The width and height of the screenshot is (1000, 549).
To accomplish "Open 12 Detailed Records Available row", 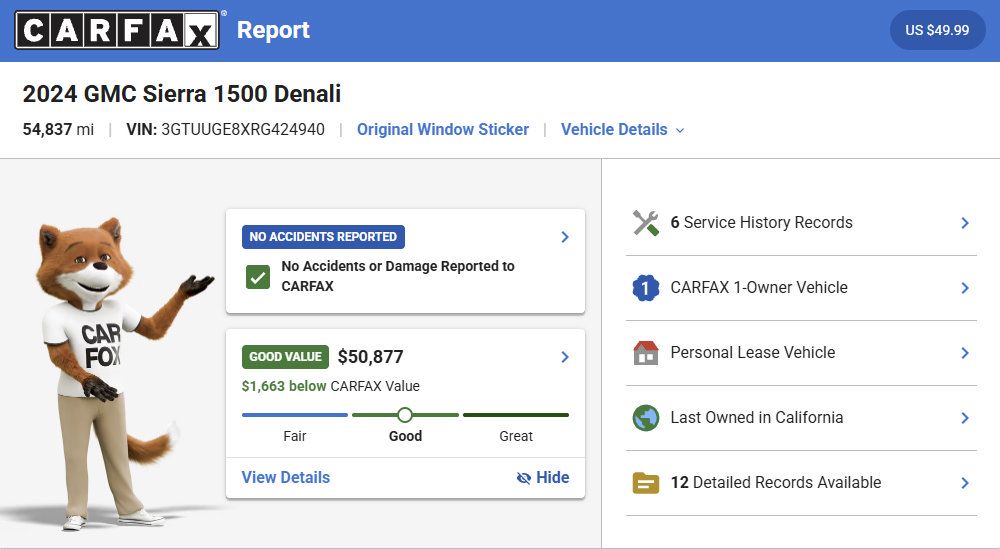I will click(802, 483).
